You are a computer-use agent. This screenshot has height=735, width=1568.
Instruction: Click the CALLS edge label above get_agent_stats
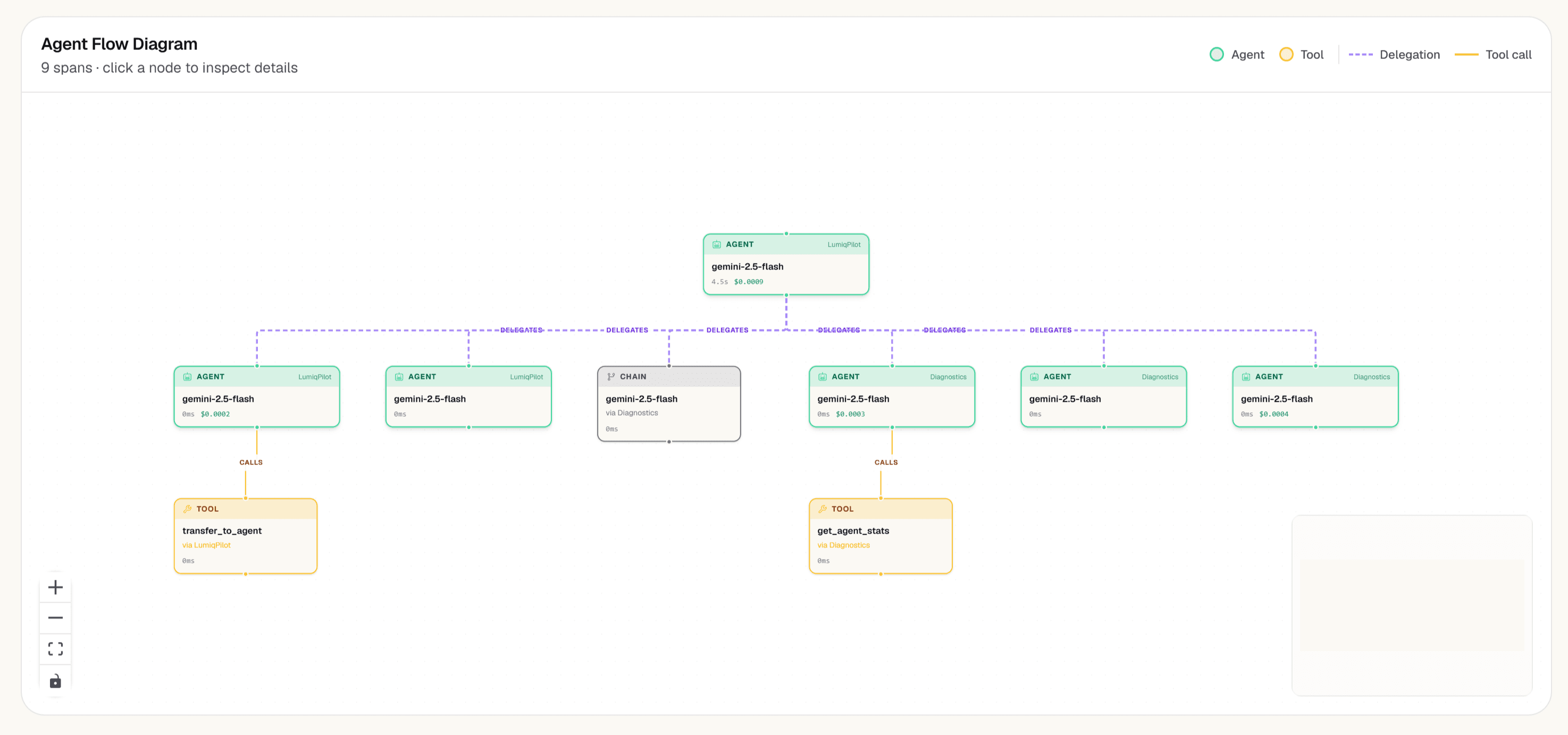[x=886, y=462]
